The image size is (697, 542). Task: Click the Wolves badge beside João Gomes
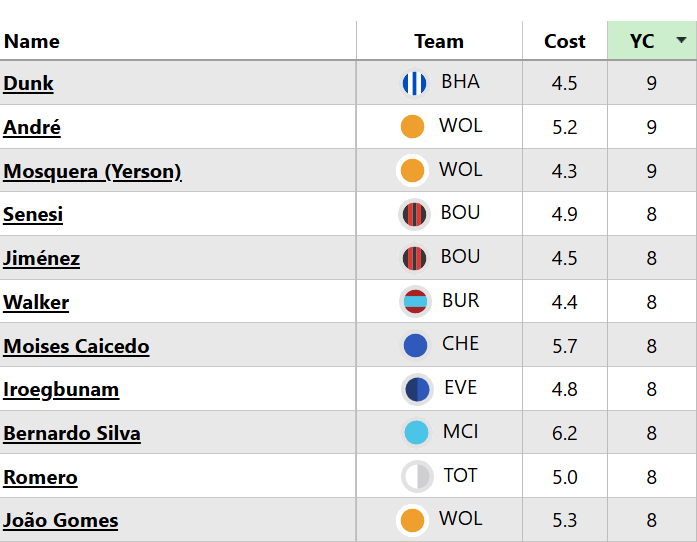pos(412,520)
